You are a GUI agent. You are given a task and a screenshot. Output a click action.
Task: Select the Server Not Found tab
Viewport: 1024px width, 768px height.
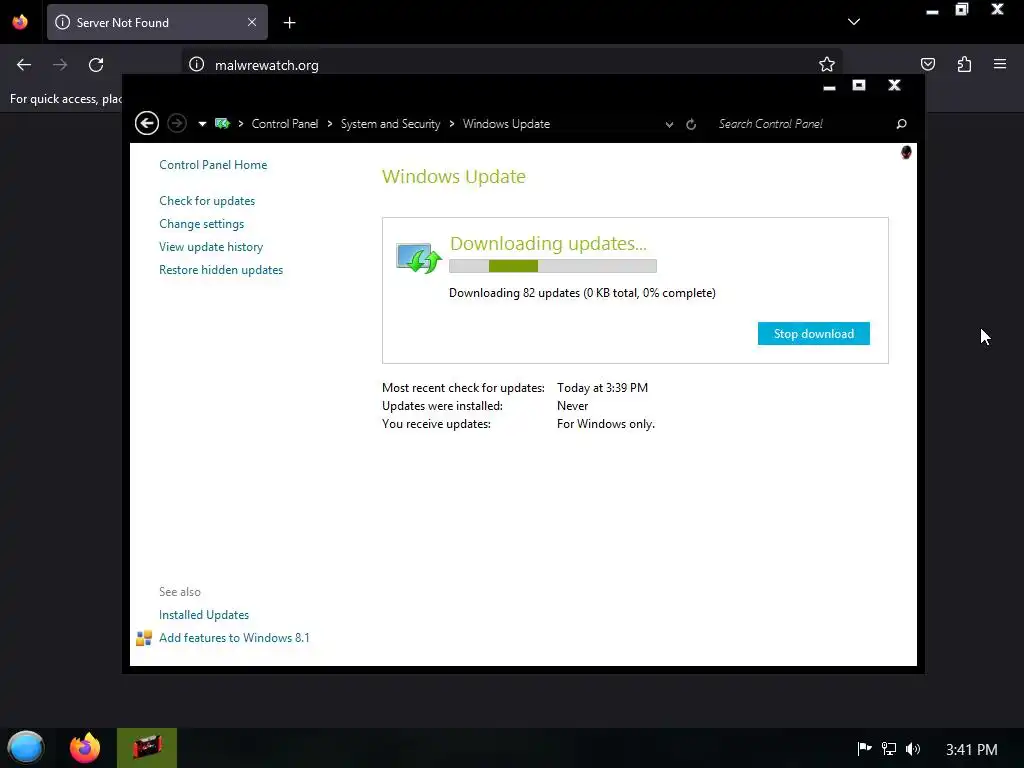pos(157,22)
